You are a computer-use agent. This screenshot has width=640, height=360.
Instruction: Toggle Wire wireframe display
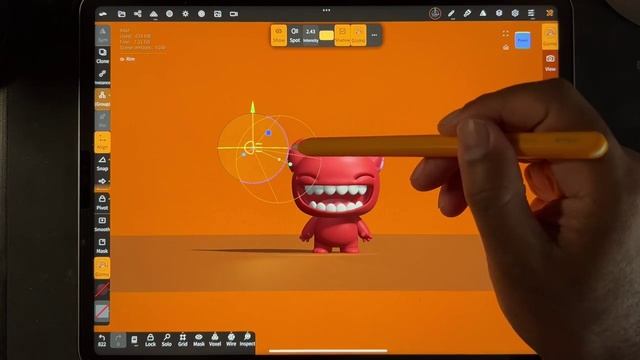[x=231, y=340]
